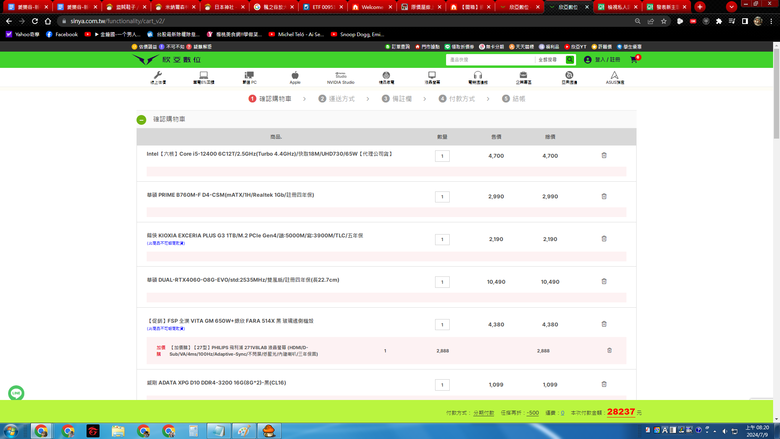780x439 pixels.
Task: Edit quantity for ADATA XPG D10 RAM
Action: [x=442, y=384]
